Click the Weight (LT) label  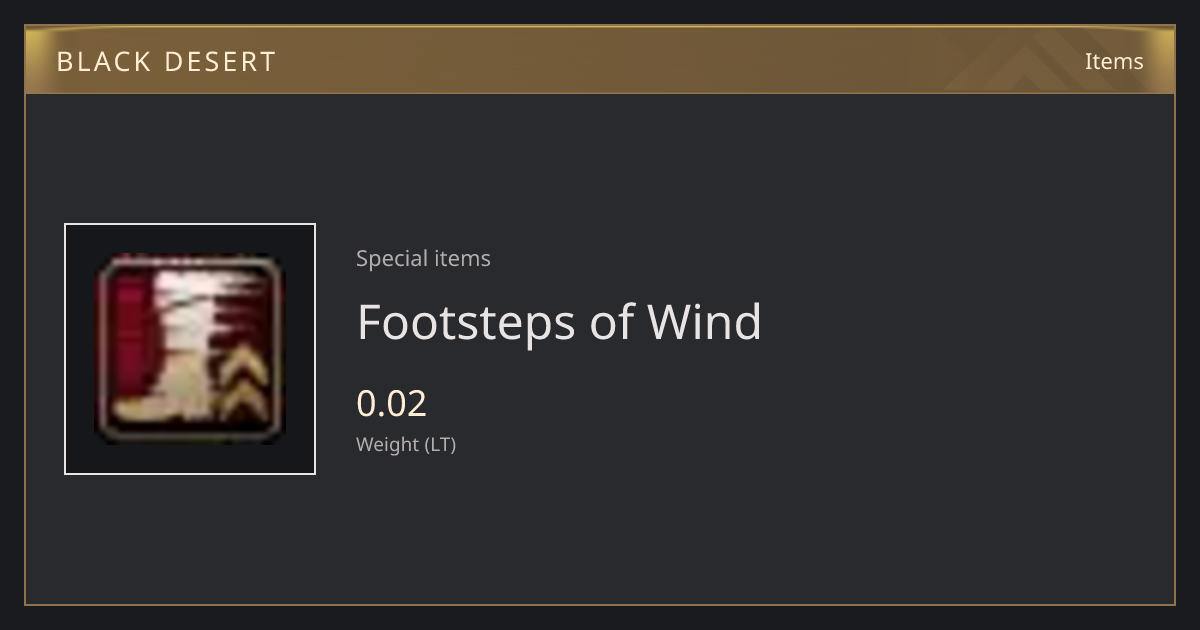[406, 444]
